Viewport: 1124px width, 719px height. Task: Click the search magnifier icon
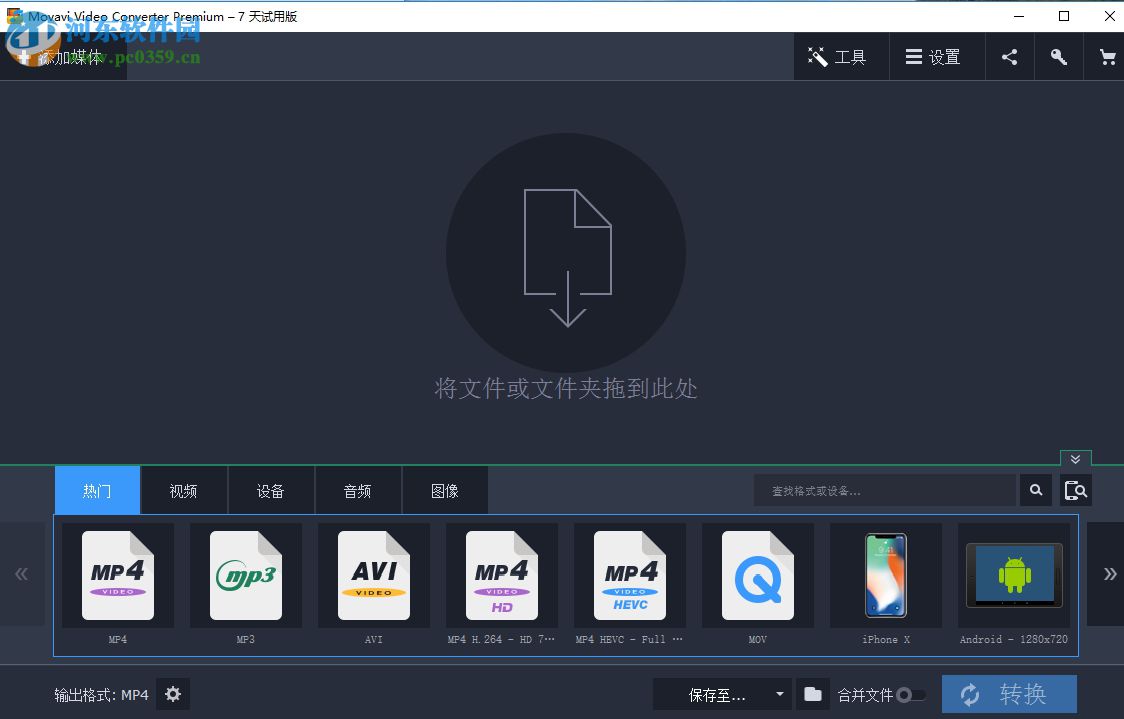click(x=1035, y=490)
